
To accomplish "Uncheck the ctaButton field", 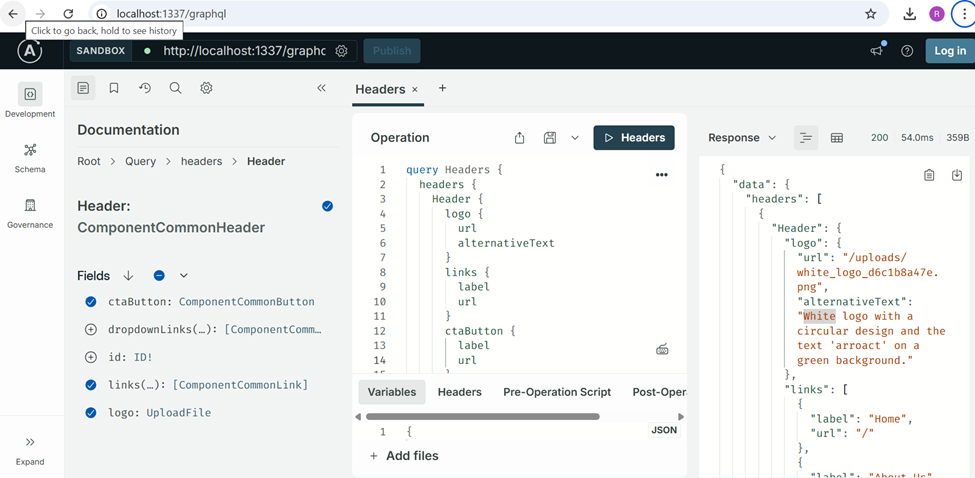I will click(91, 302).
